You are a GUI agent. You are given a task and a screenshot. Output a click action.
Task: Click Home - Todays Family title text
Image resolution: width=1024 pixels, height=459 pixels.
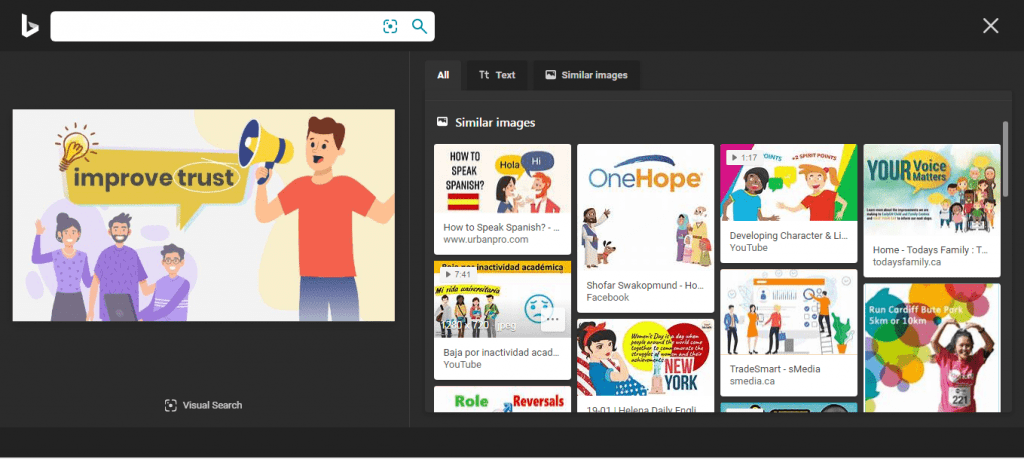[931, 250]
